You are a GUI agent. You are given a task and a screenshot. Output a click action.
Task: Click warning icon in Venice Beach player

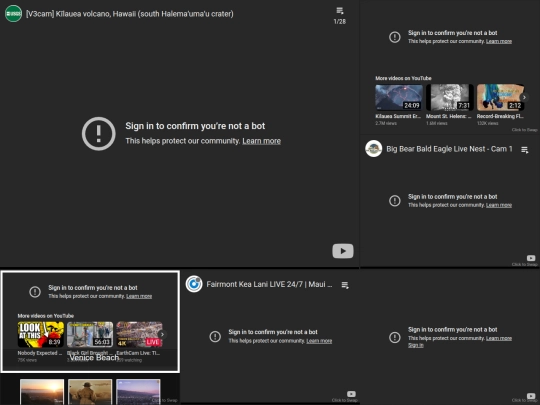[35, 292]
